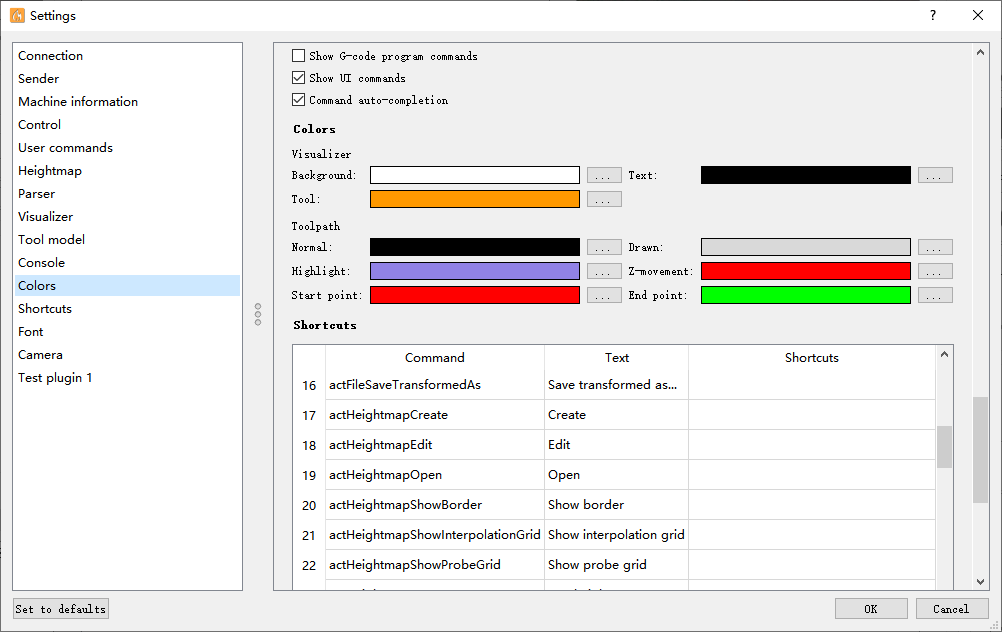Open the Heightmap settings section
The image size is (1002, 632).
coord(50,171)
